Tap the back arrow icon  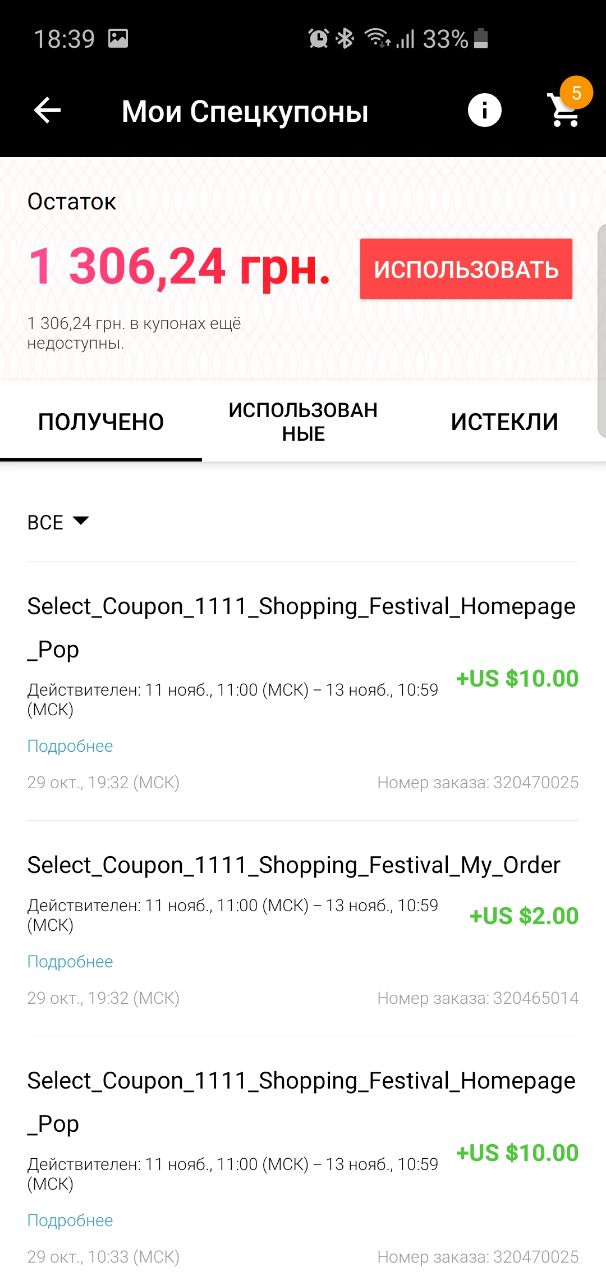47,110
